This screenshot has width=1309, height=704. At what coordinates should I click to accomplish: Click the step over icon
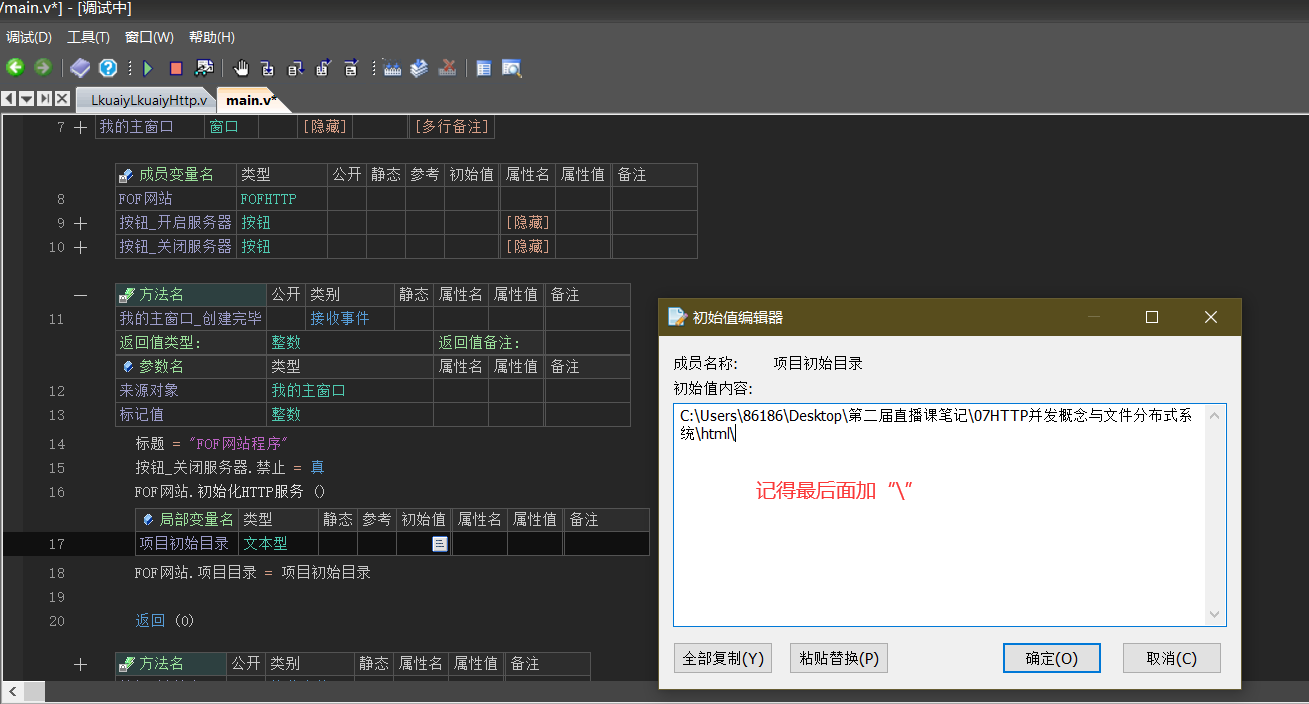pyautogui.click(x=295, y=68)
